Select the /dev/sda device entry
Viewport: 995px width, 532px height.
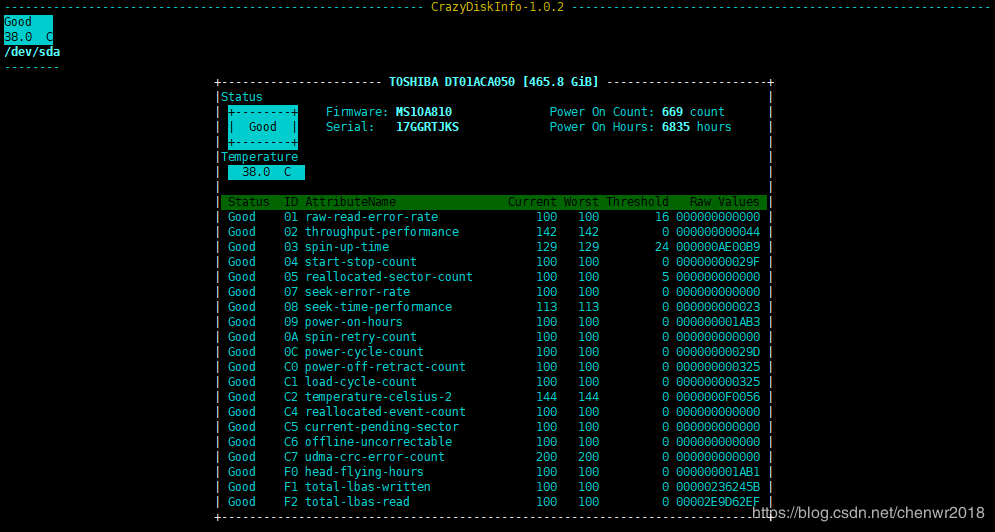click(x=32, y=52)
